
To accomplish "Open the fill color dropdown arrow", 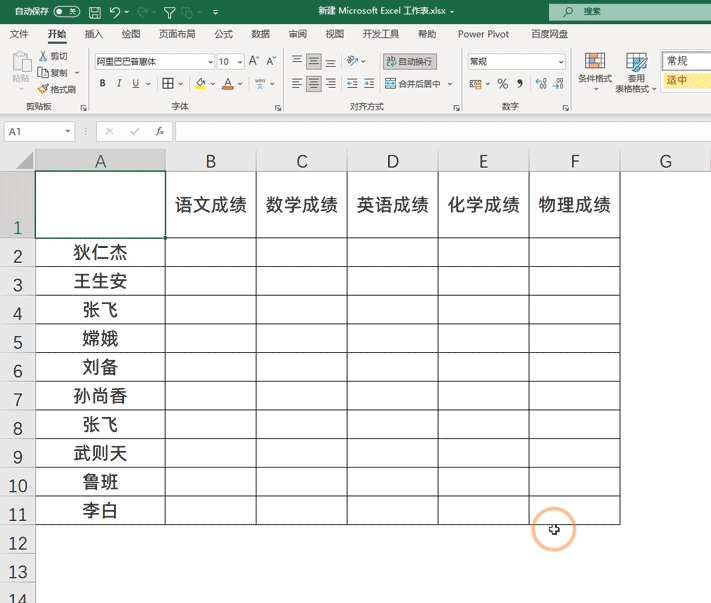I will point(212,84).
